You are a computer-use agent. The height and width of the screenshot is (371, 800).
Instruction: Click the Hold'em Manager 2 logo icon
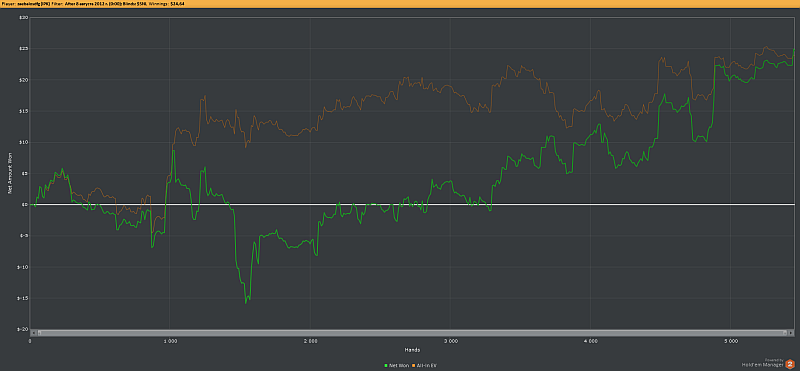click(x=789, y=364)
